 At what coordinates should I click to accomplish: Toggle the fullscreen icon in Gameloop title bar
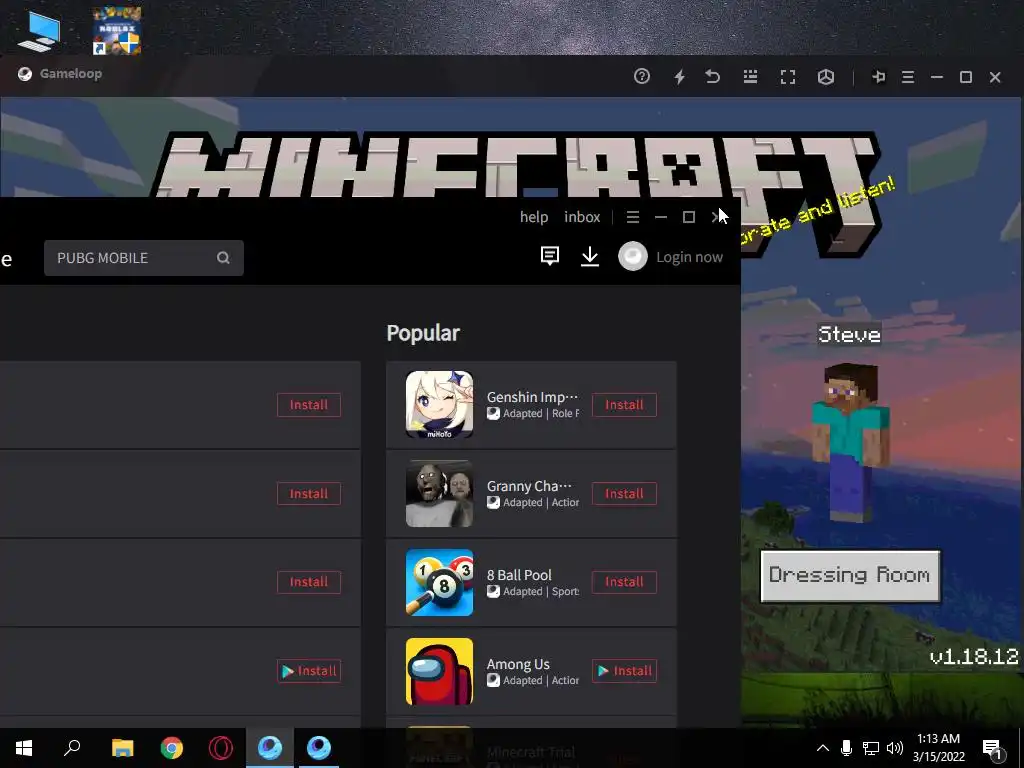point(788,77)
